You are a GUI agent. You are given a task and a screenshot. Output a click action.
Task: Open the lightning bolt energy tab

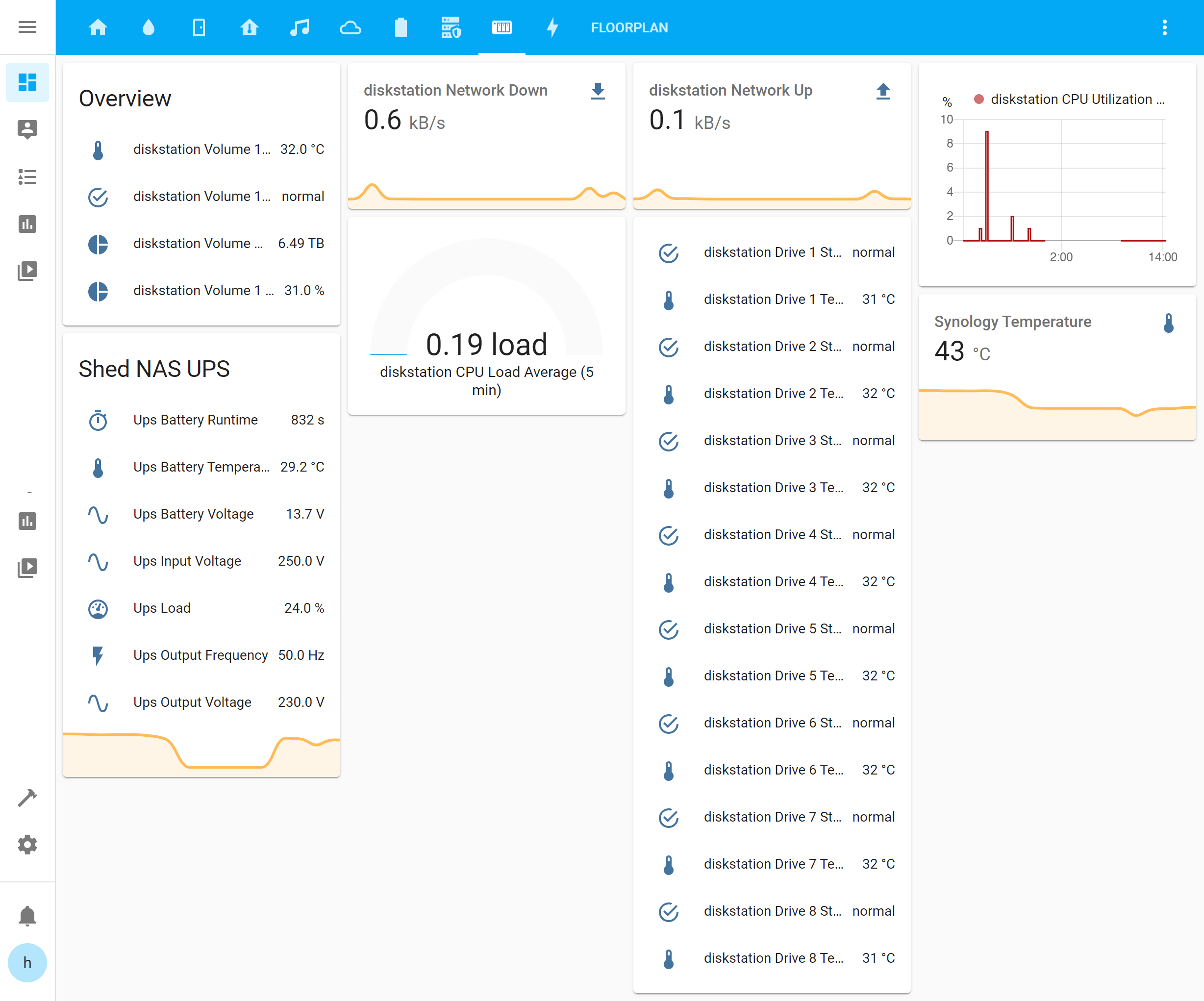[x=552, y=27]
